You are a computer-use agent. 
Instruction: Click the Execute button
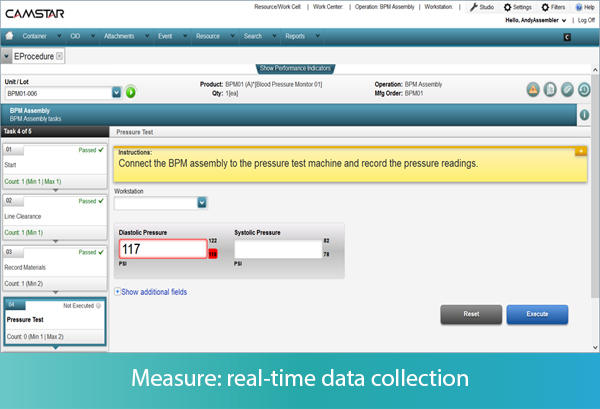click(537, 314)
